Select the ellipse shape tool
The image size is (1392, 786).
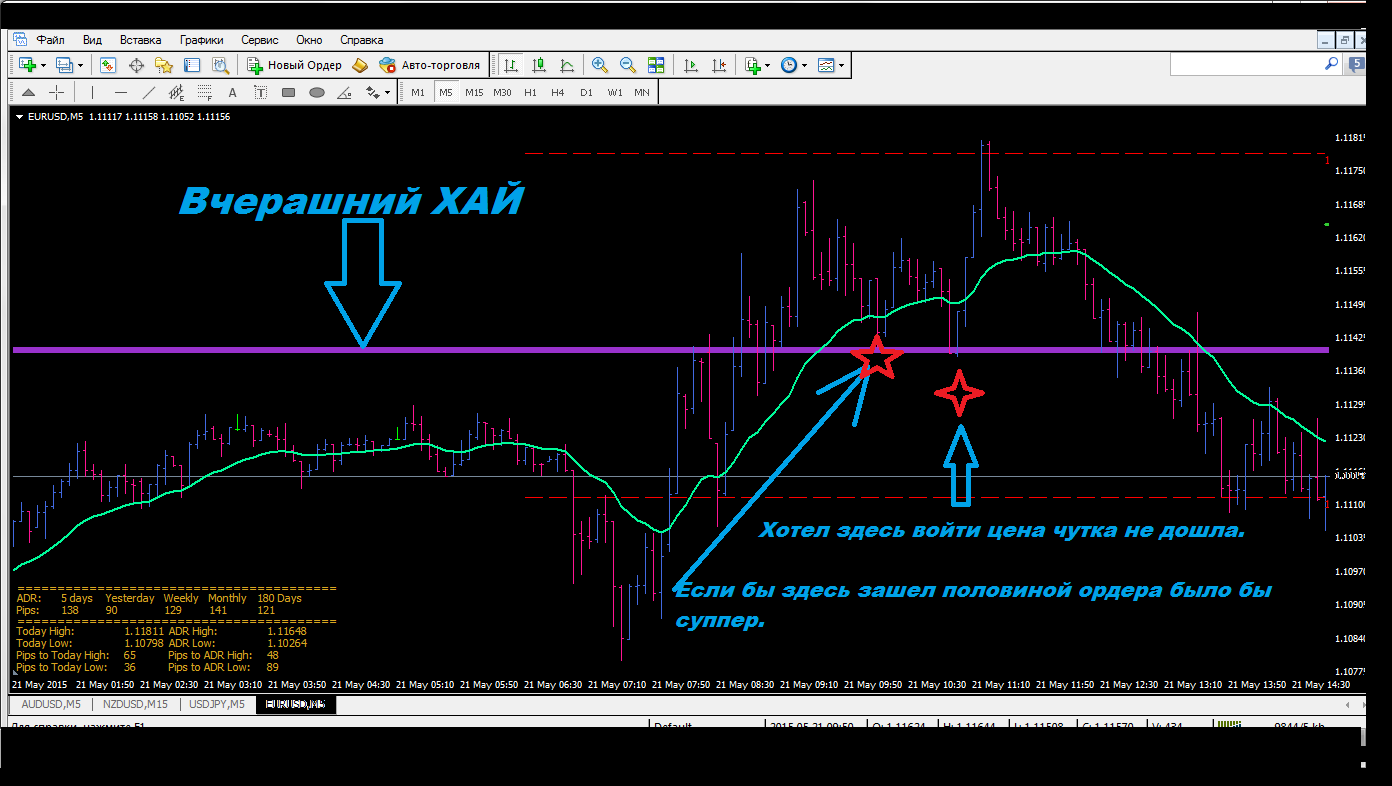[317, 93]
